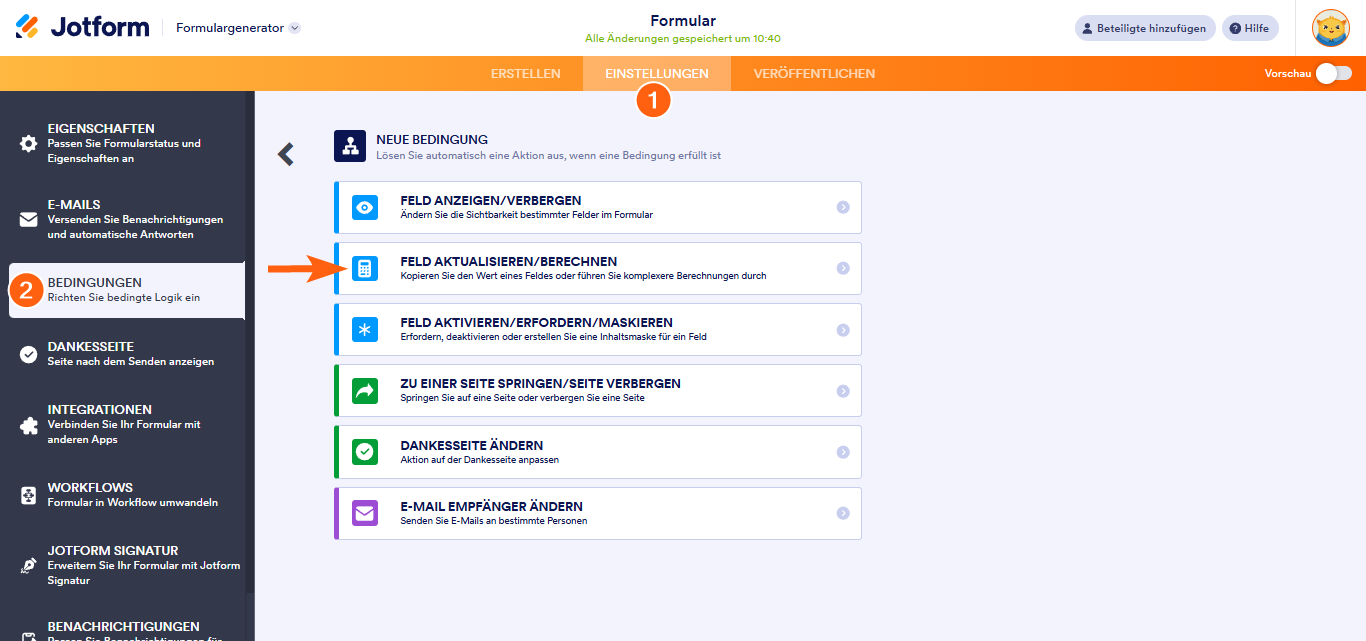Screen dimensions: 1366x641
Task: Click 'Alle Änderungen gespeichert um 10:40' status
Action: click(x=683, y=39)
